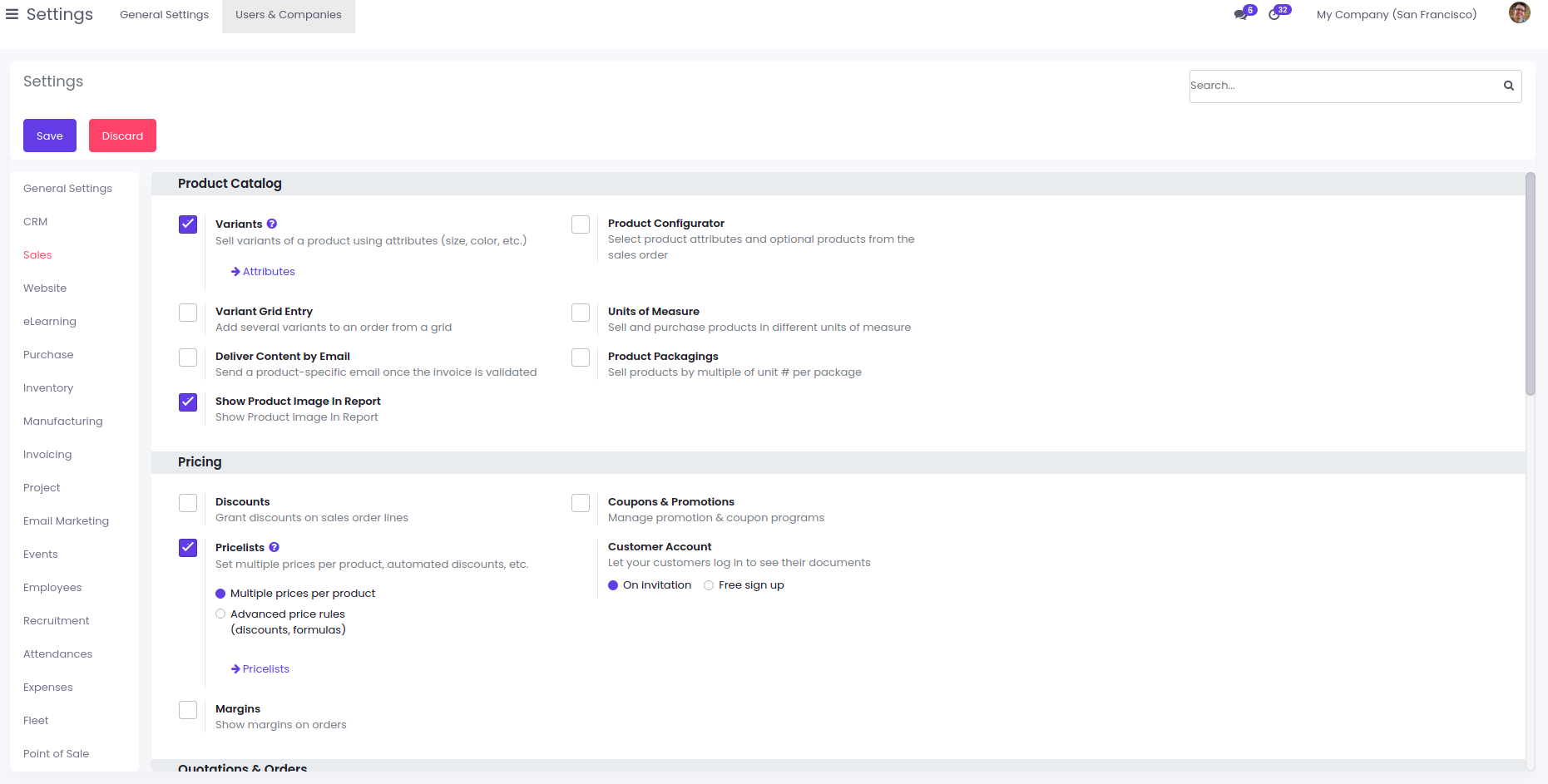Click the search magnifier icon

tap(1508, 86)
